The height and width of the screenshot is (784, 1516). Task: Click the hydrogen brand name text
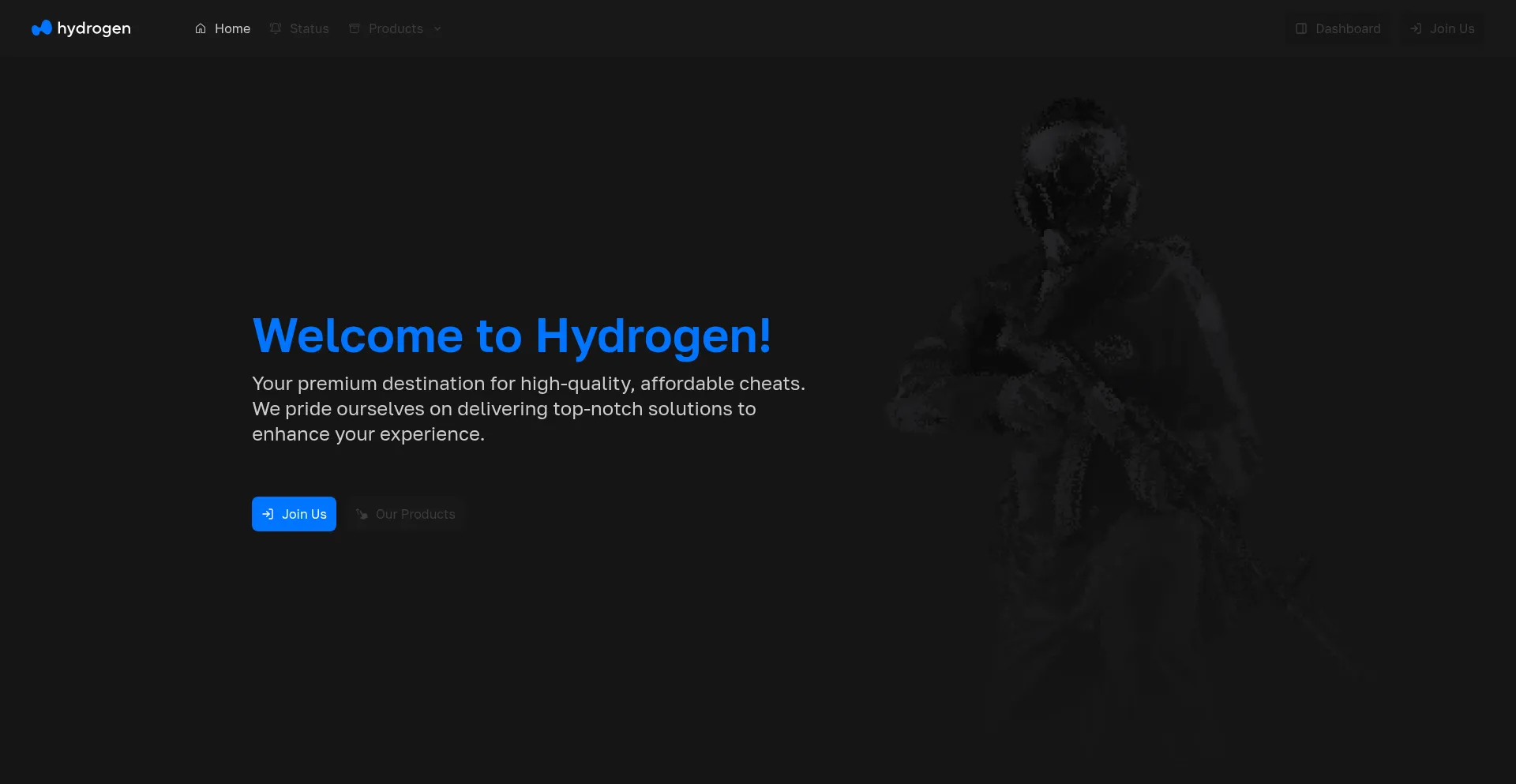pos(94,28)
